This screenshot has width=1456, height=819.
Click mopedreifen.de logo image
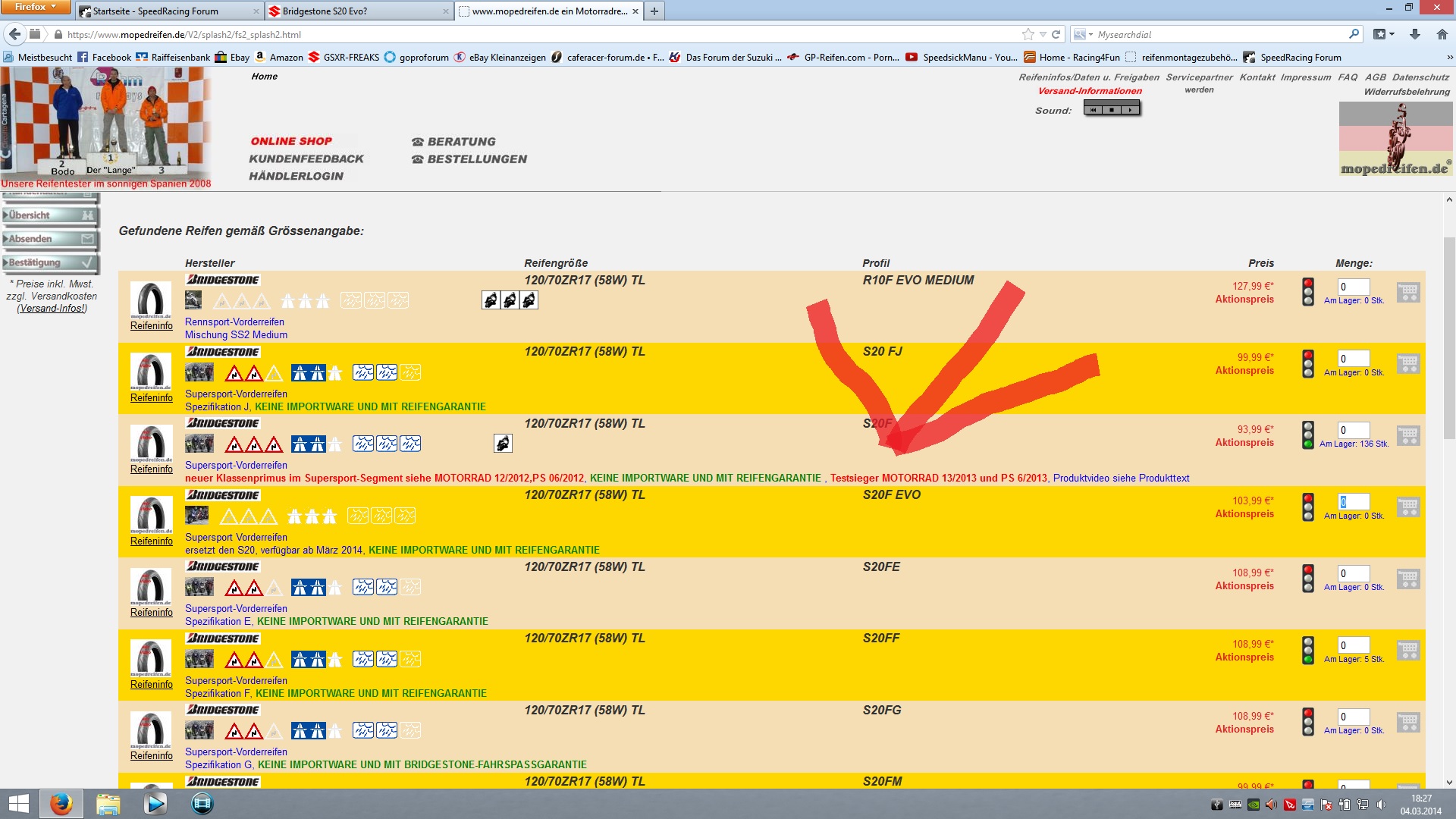(x=1395, y=139)
